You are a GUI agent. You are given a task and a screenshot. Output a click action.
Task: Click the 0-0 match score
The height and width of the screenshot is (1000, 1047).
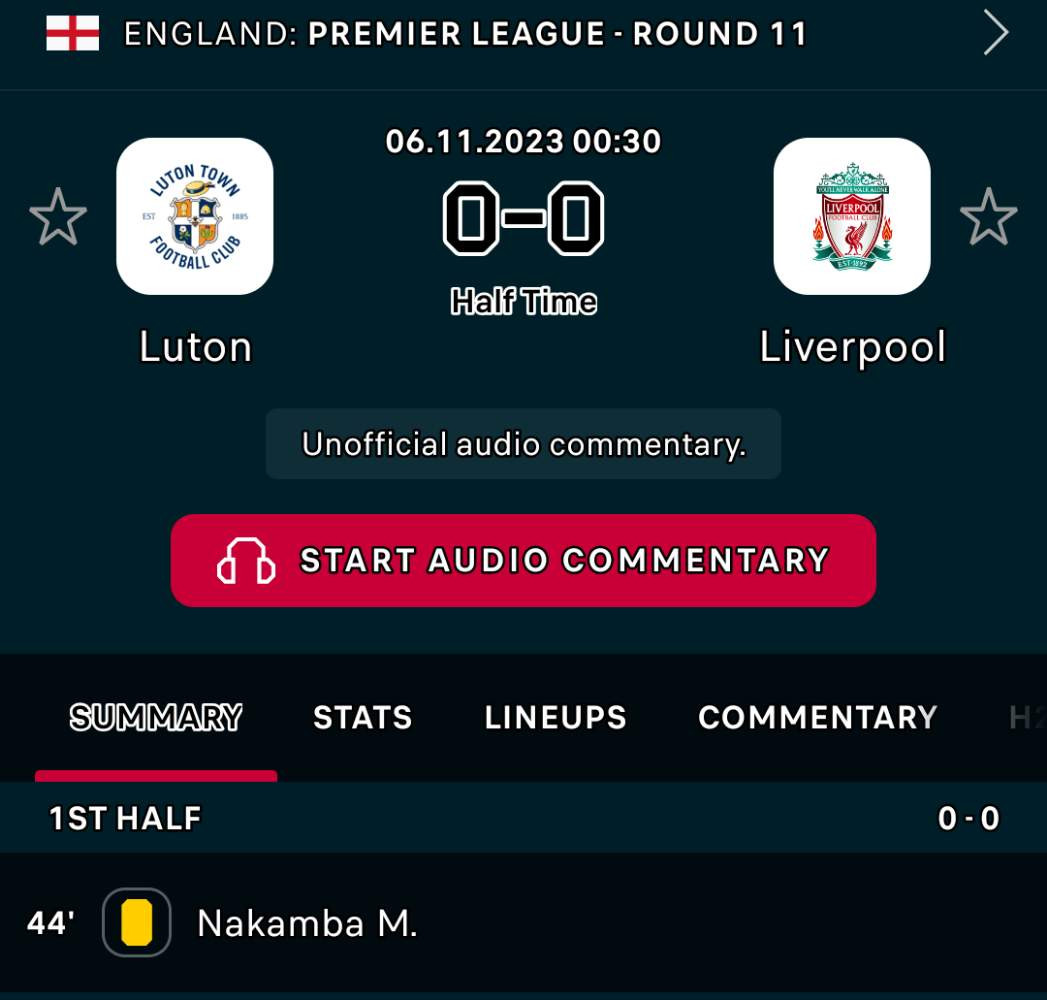pos(524,218)
